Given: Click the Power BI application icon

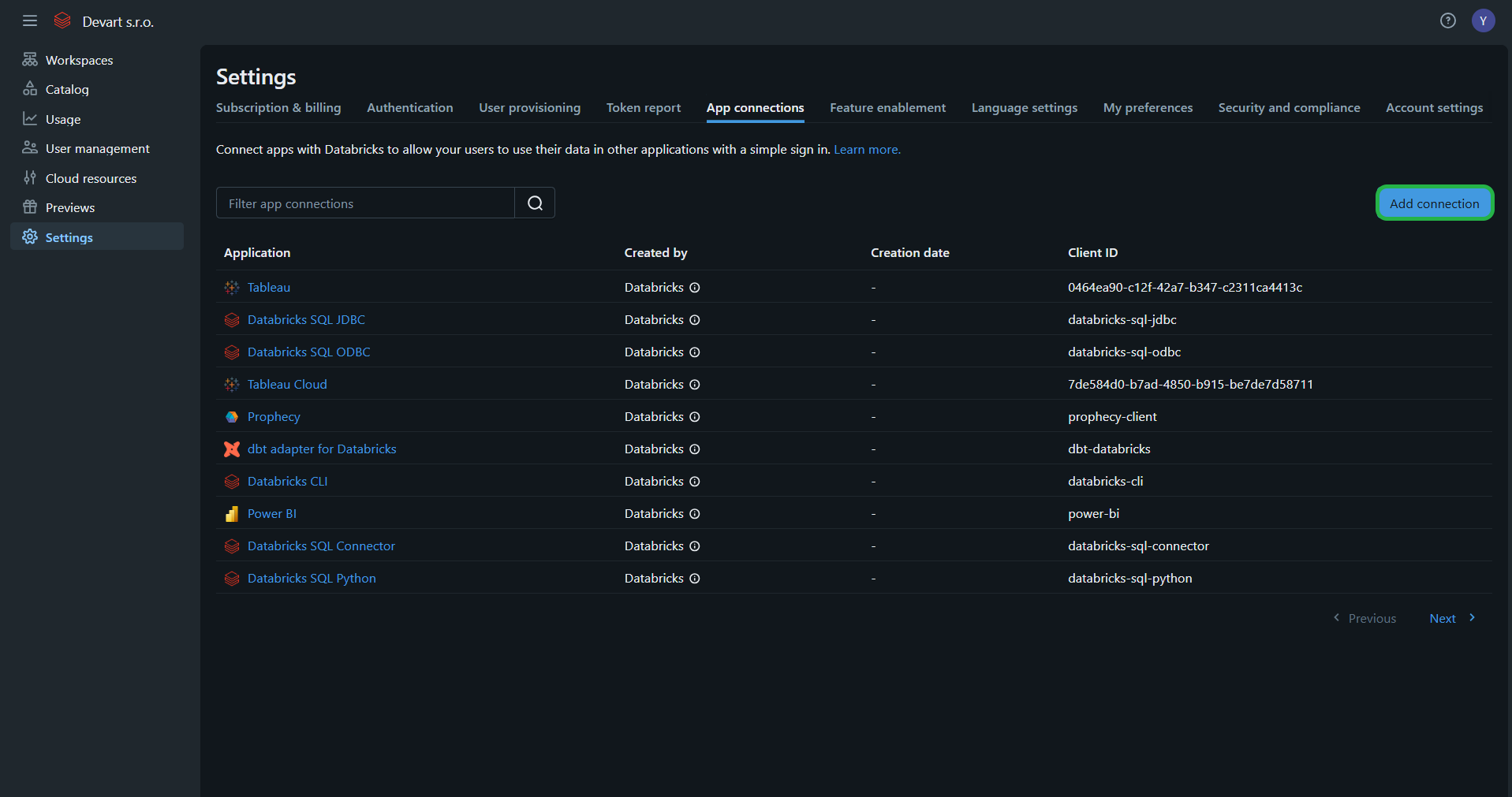Looking at the screenshot, I should (x=232, y=514).
